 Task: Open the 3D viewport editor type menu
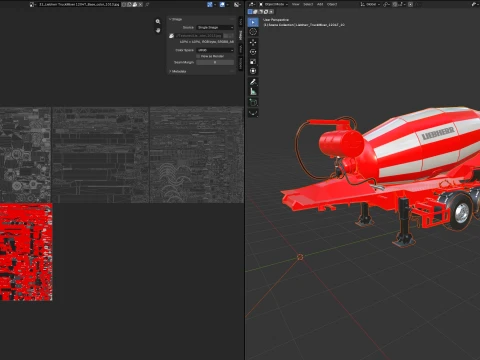252,4
